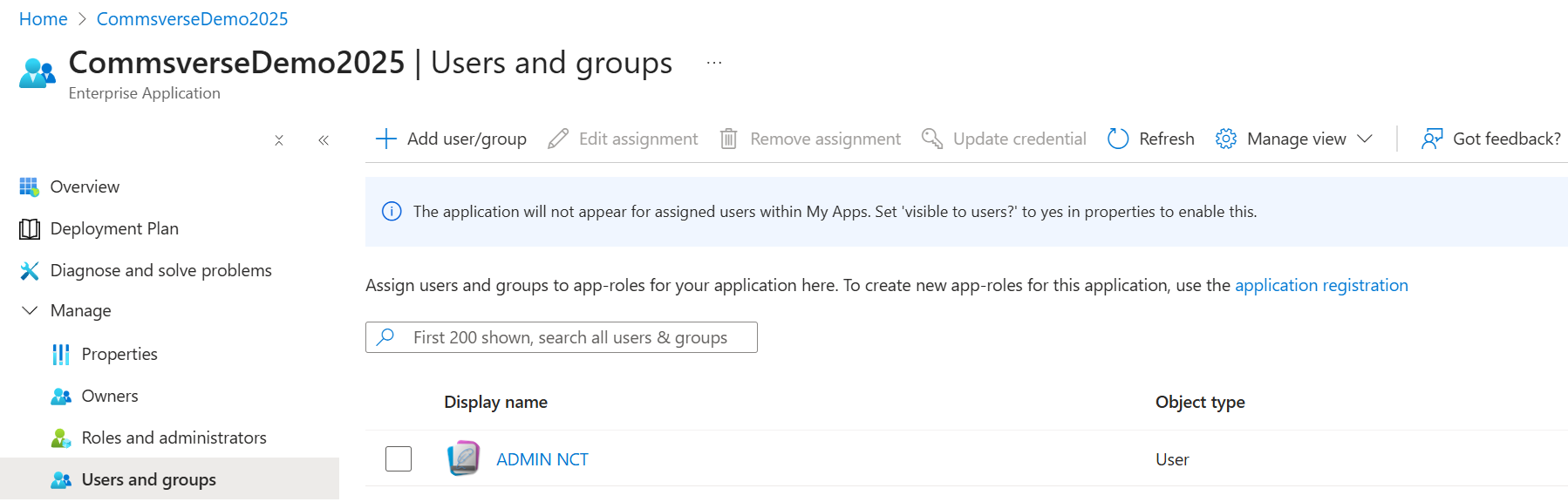Viewport: 1568px width, 502px height.
Task: Click the info icon in banner
Action: click(x=392, y=212)
